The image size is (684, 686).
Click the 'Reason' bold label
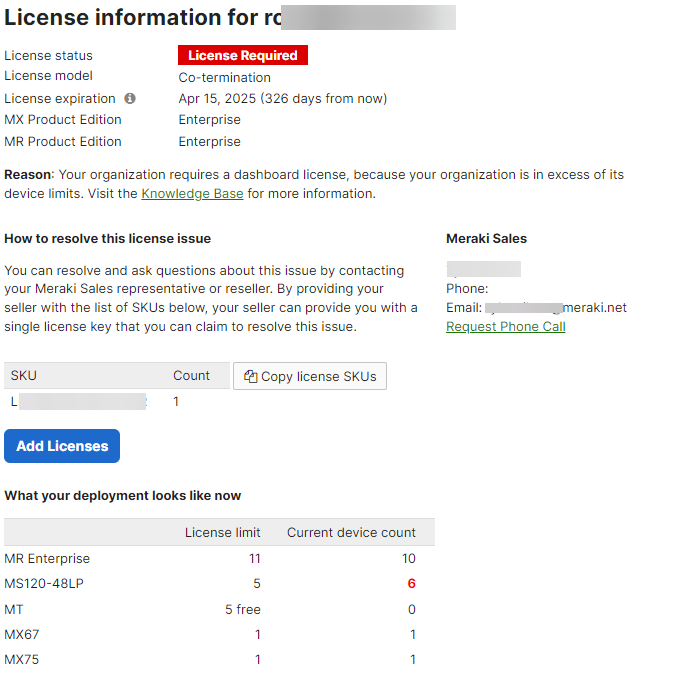[x=29, y=175]
